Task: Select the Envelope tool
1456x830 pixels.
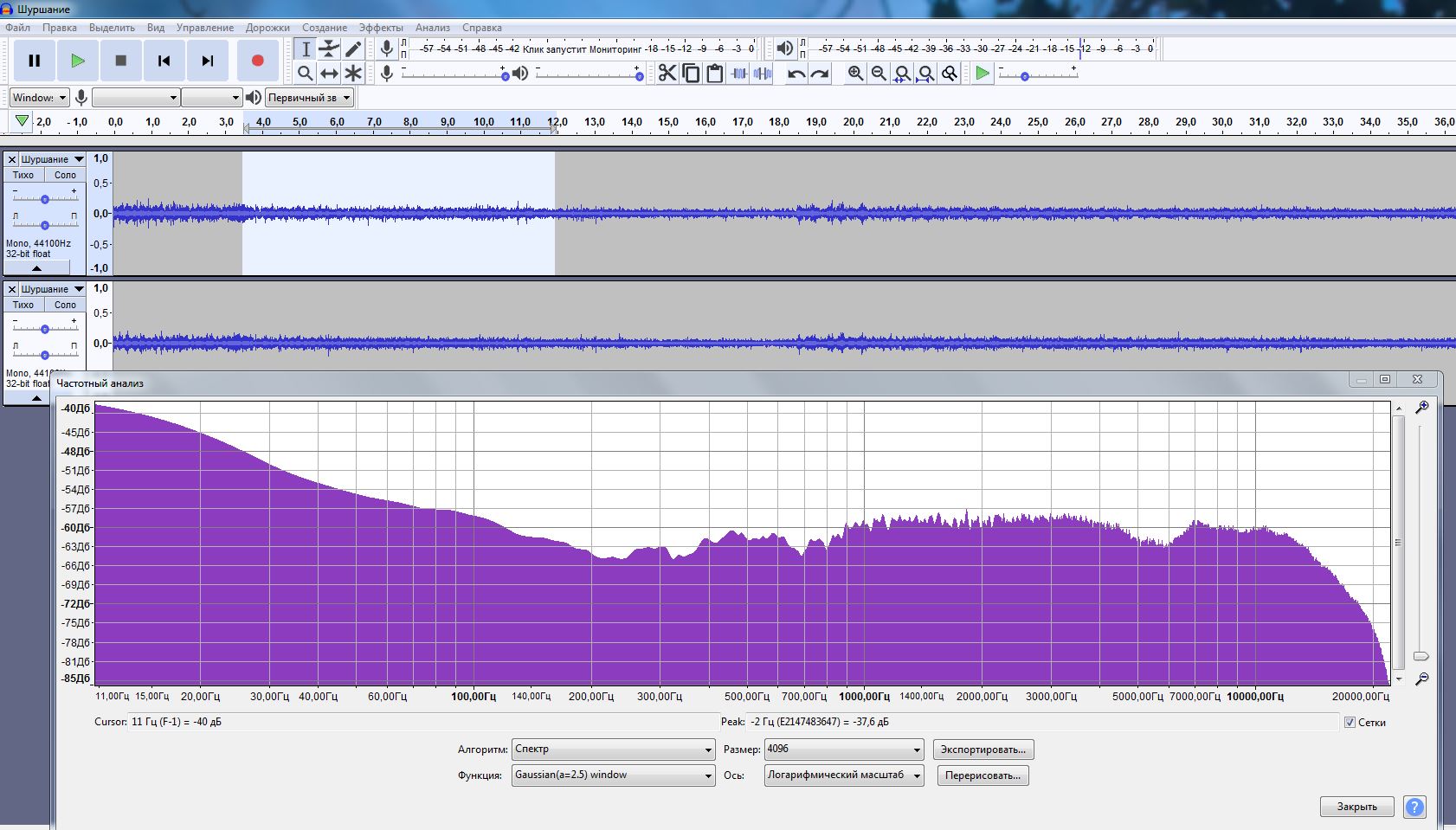Action: click(x=329, y=49)
